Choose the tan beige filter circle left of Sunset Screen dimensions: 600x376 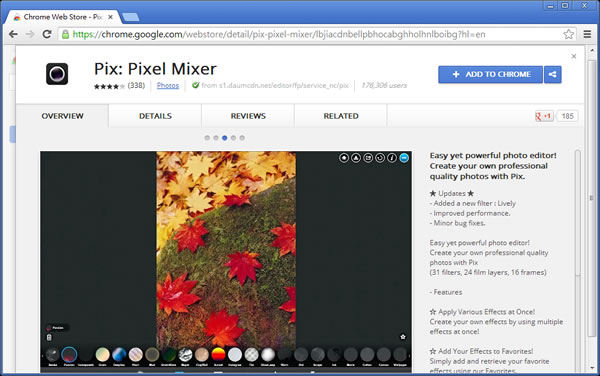coord(202,355)
